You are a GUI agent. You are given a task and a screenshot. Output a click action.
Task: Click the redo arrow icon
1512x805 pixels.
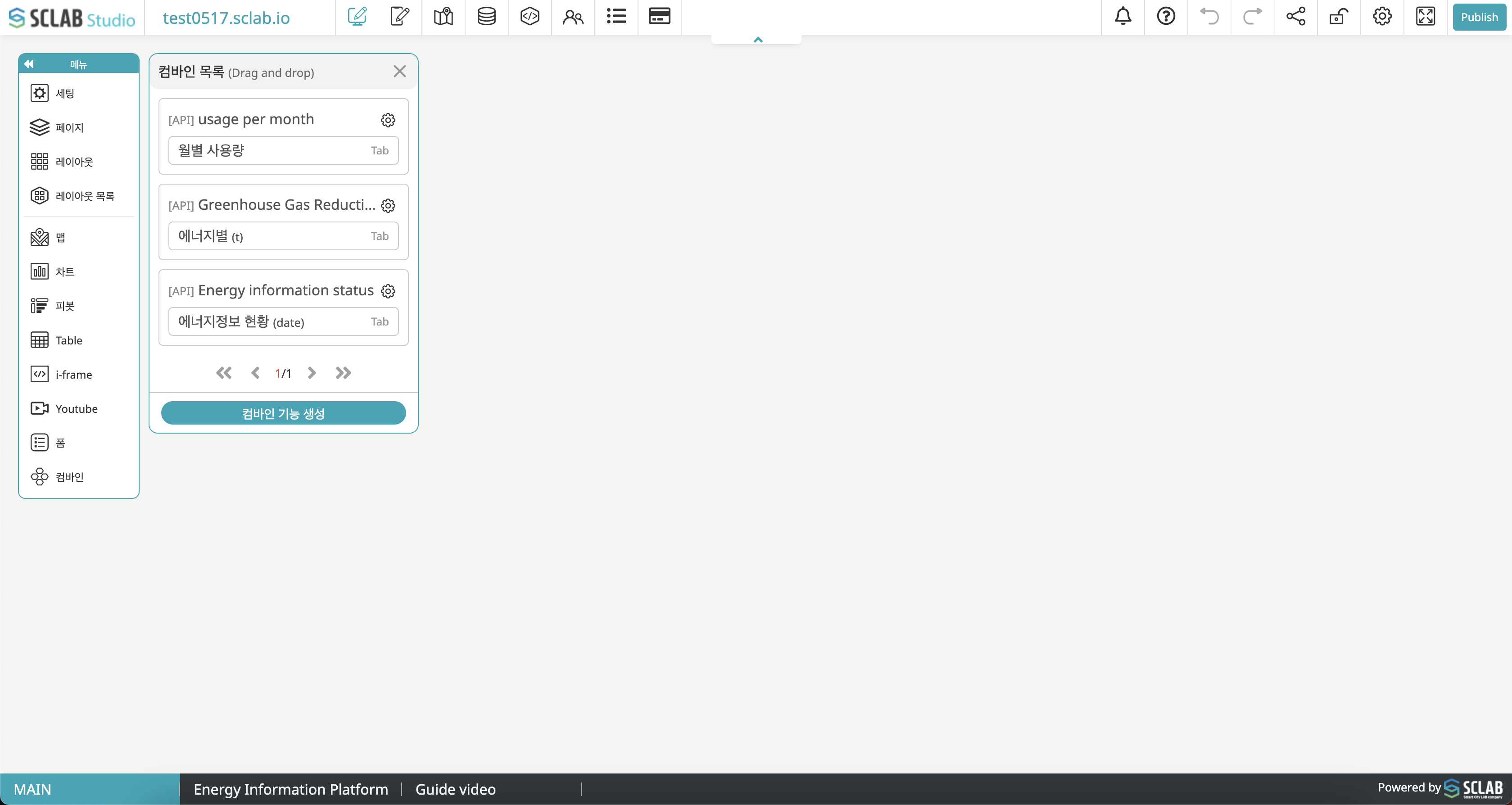1253,16
